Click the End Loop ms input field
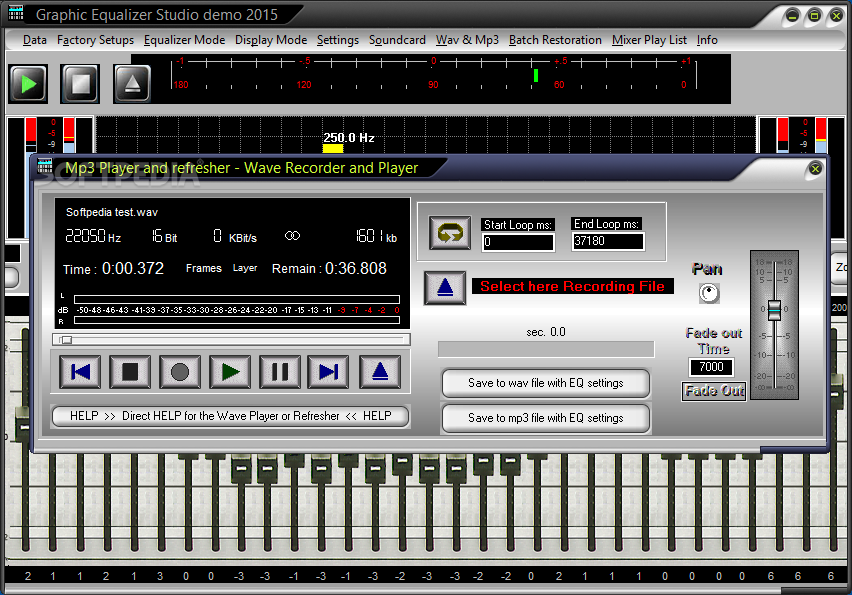This screenshot has width=852, height=595. click(x=608, y=241)
